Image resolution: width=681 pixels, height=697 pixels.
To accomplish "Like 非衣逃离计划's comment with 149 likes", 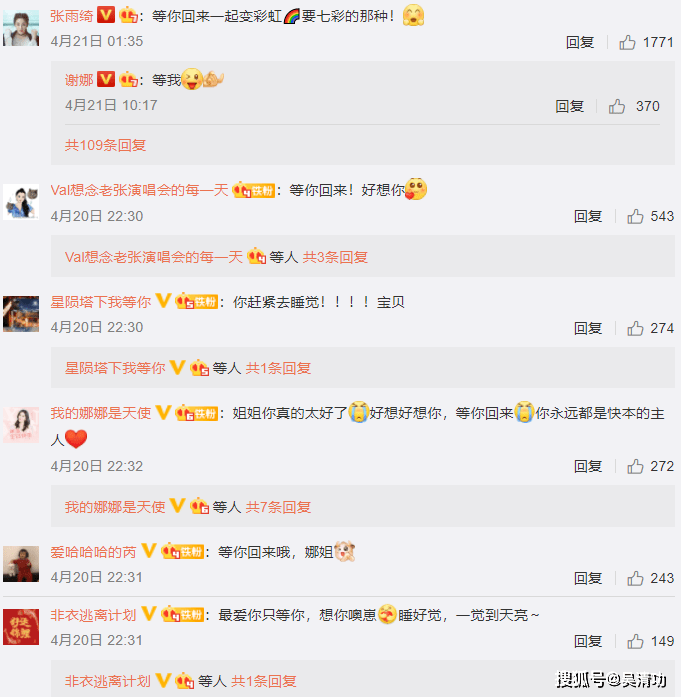I will point(635,641).
